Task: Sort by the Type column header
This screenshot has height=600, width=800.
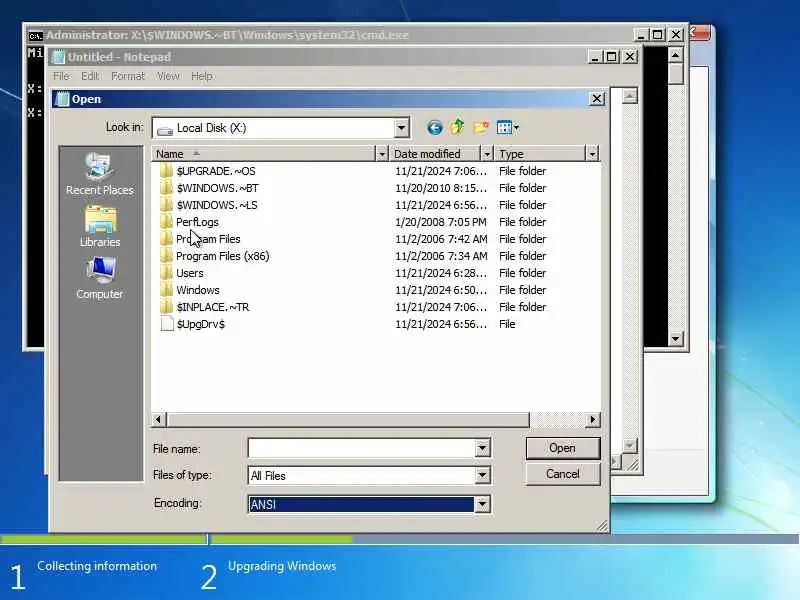Action: pos(540,154)
